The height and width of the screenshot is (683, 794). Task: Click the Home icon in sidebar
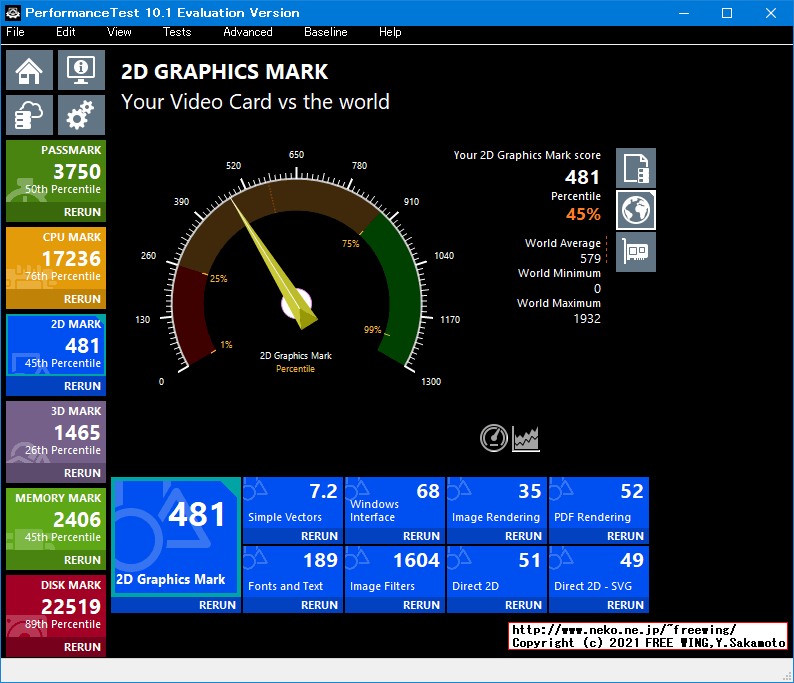click(x=30, y=70)
